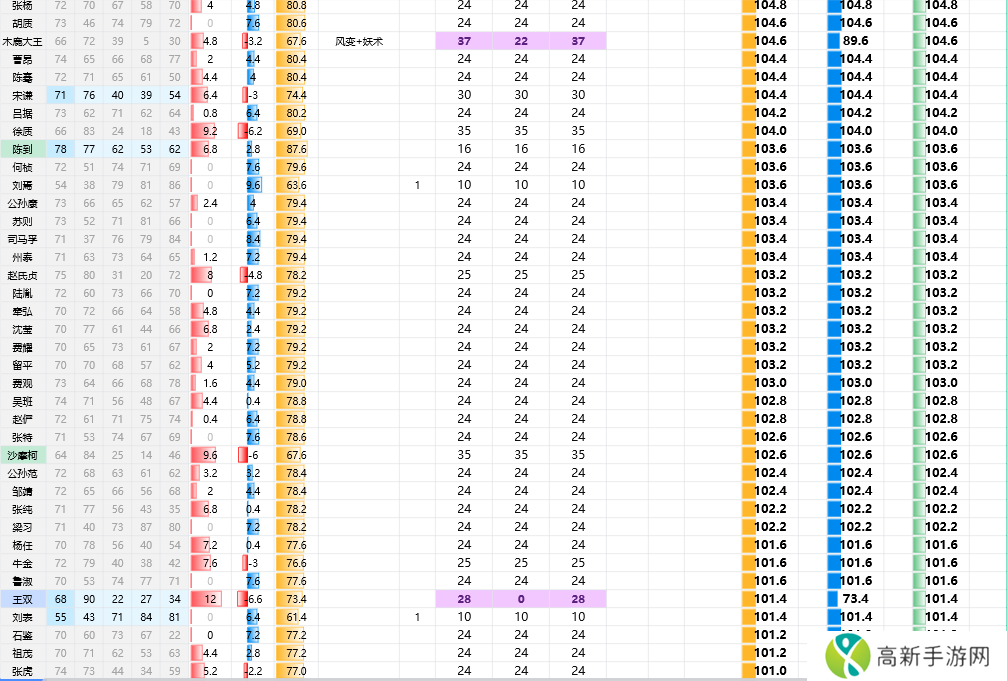
Task: Select the 司马孚 name cell
Action: click(22, 239)
